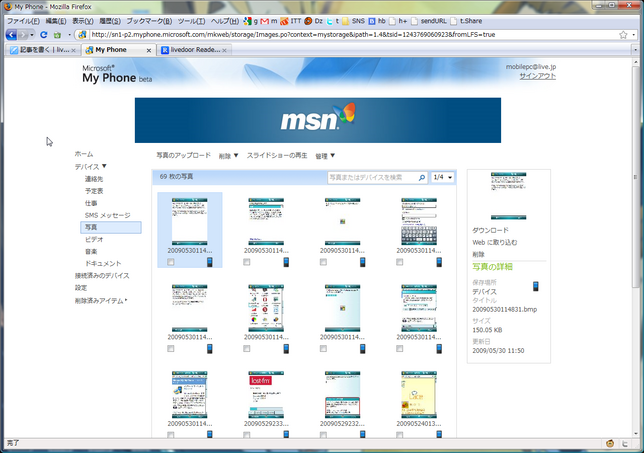Switch to the livedoor Reader tab
644x453 pixels.
coord(194,50)
